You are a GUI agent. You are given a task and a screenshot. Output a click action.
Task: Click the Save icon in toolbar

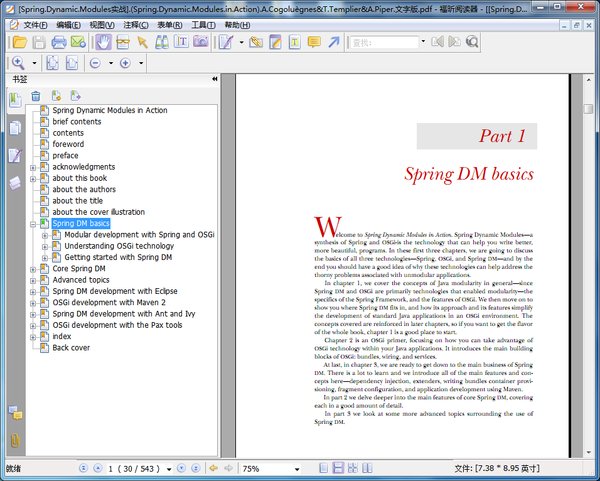[37, 42]
